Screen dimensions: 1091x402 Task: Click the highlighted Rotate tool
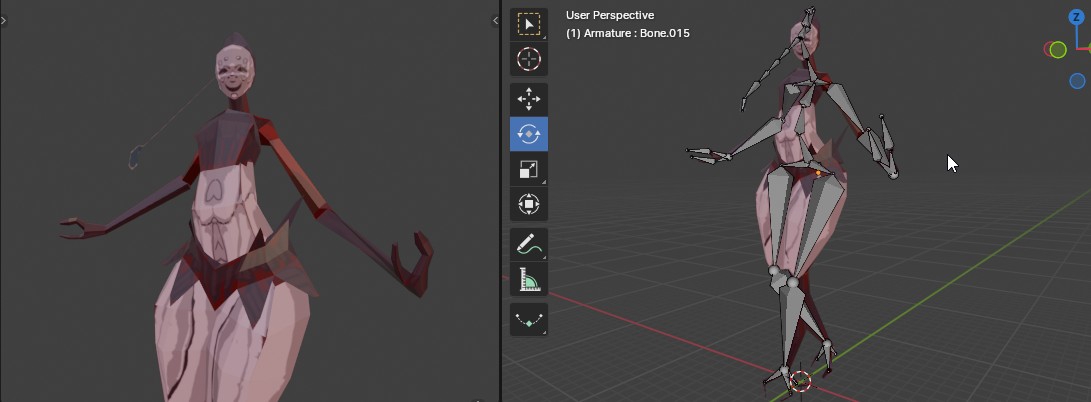[528, 134]
